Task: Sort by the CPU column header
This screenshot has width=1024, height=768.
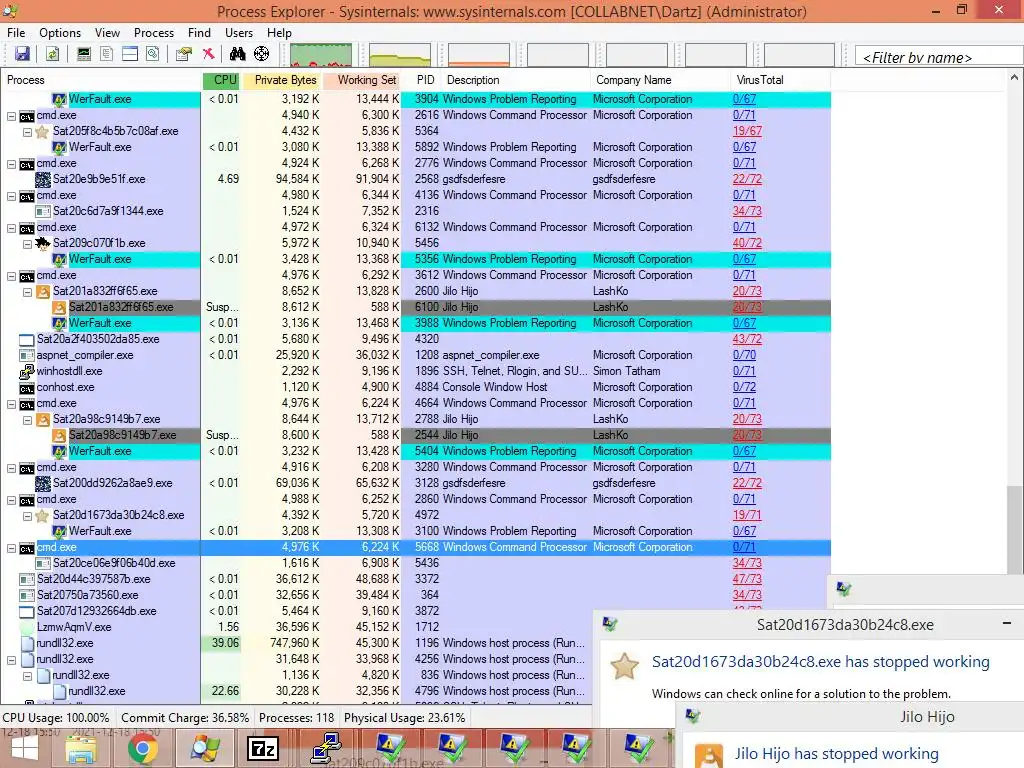Action: 222,80
